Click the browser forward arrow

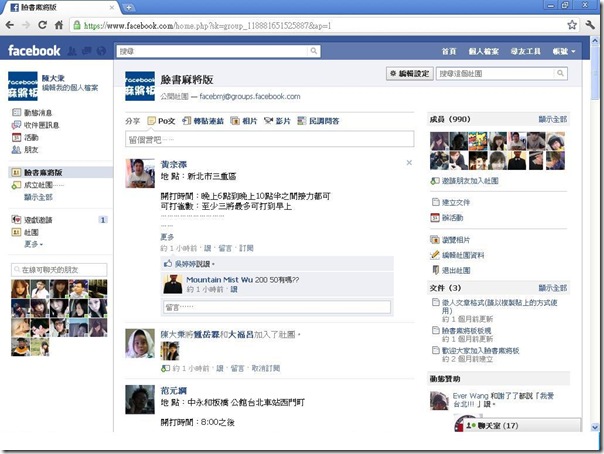click(x=26, y=25)
